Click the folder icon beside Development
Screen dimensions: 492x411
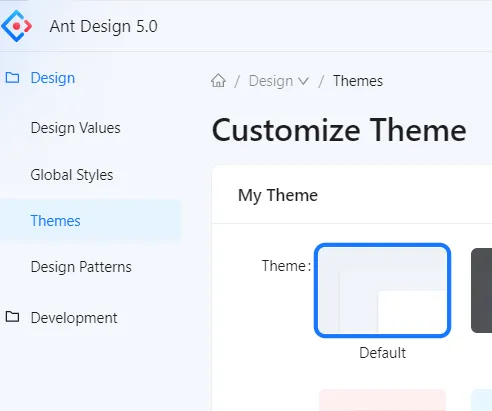(12, 317)
